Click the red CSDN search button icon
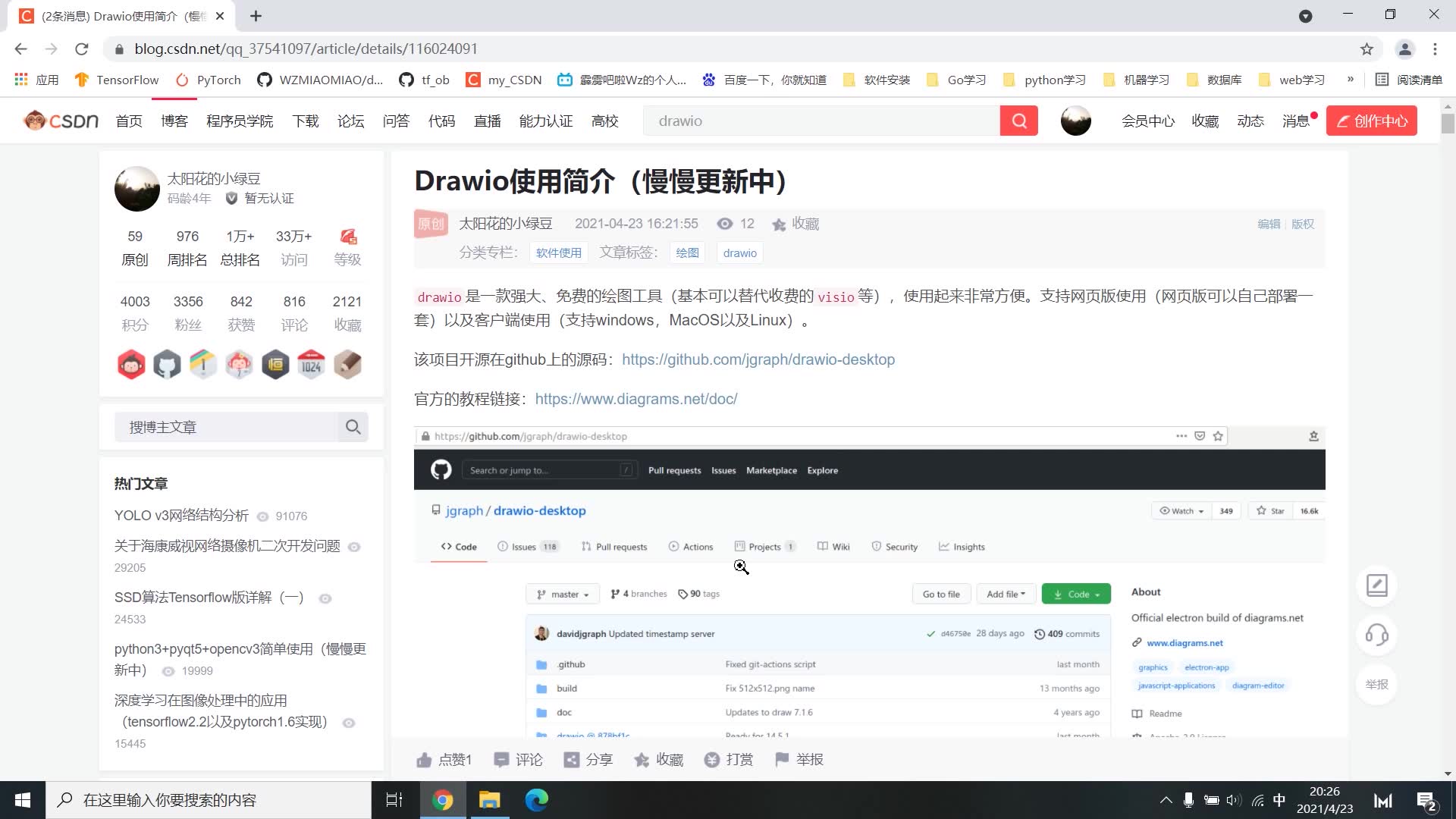 pos(1018,121)
